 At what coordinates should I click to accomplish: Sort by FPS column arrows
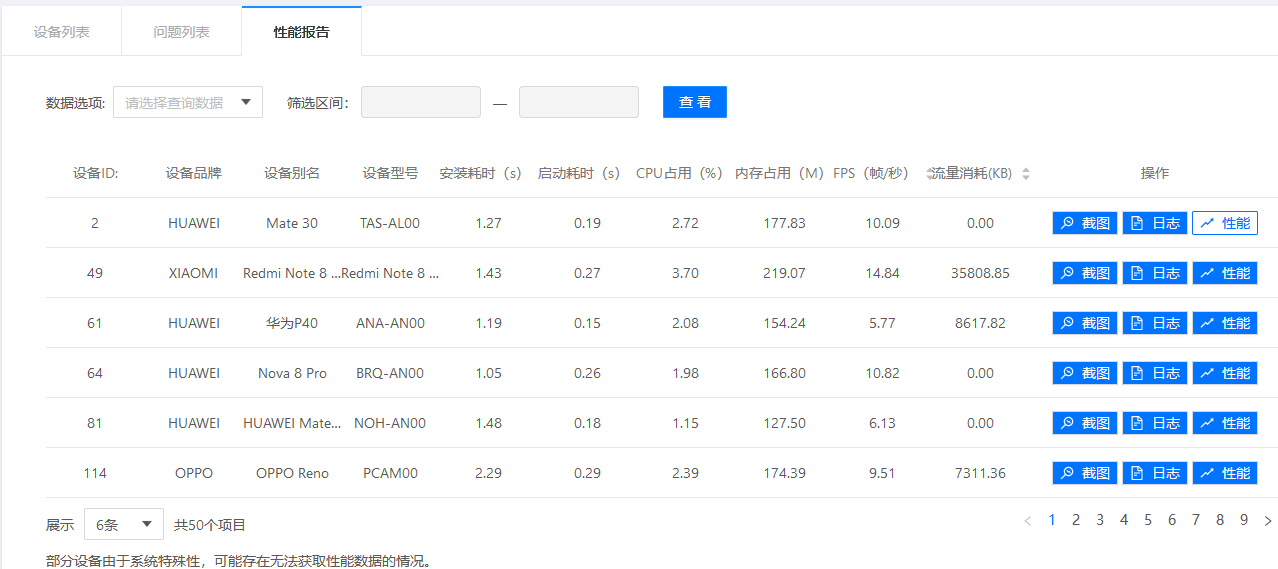click(930, 173)
